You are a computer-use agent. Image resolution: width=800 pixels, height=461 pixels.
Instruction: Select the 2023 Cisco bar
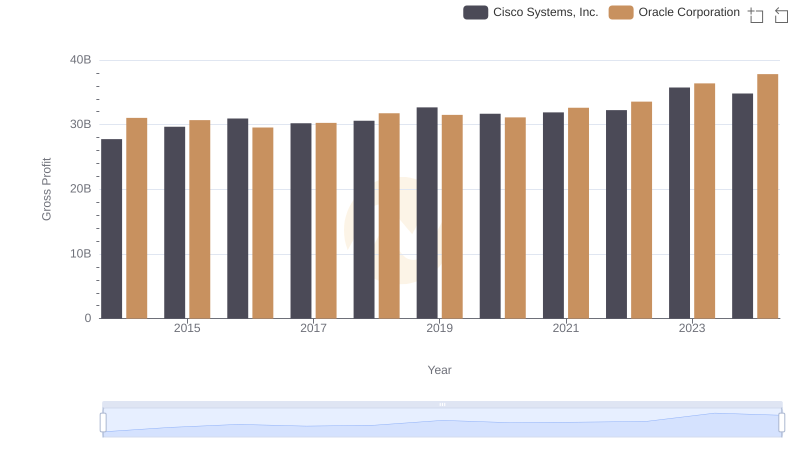(x=680, y=203)
